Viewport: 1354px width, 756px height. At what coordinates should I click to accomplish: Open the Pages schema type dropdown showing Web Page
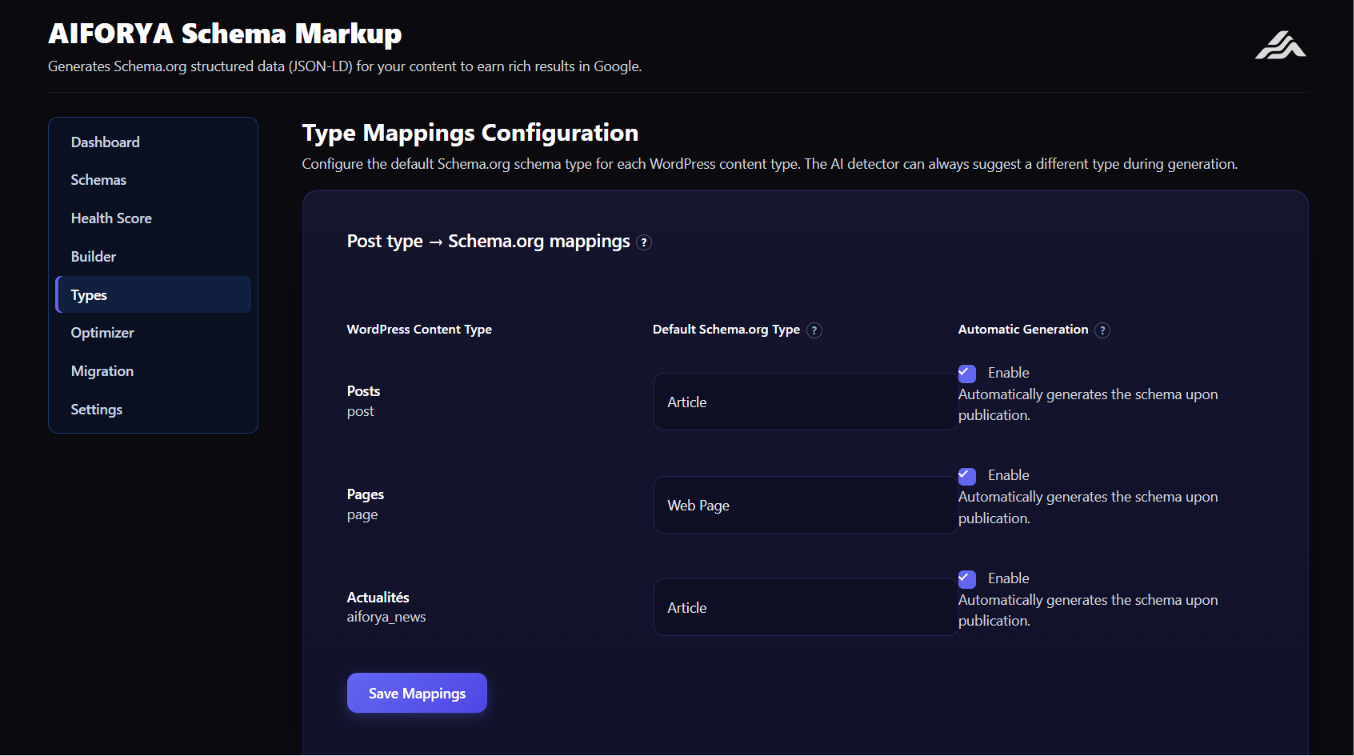click(805, 505)
